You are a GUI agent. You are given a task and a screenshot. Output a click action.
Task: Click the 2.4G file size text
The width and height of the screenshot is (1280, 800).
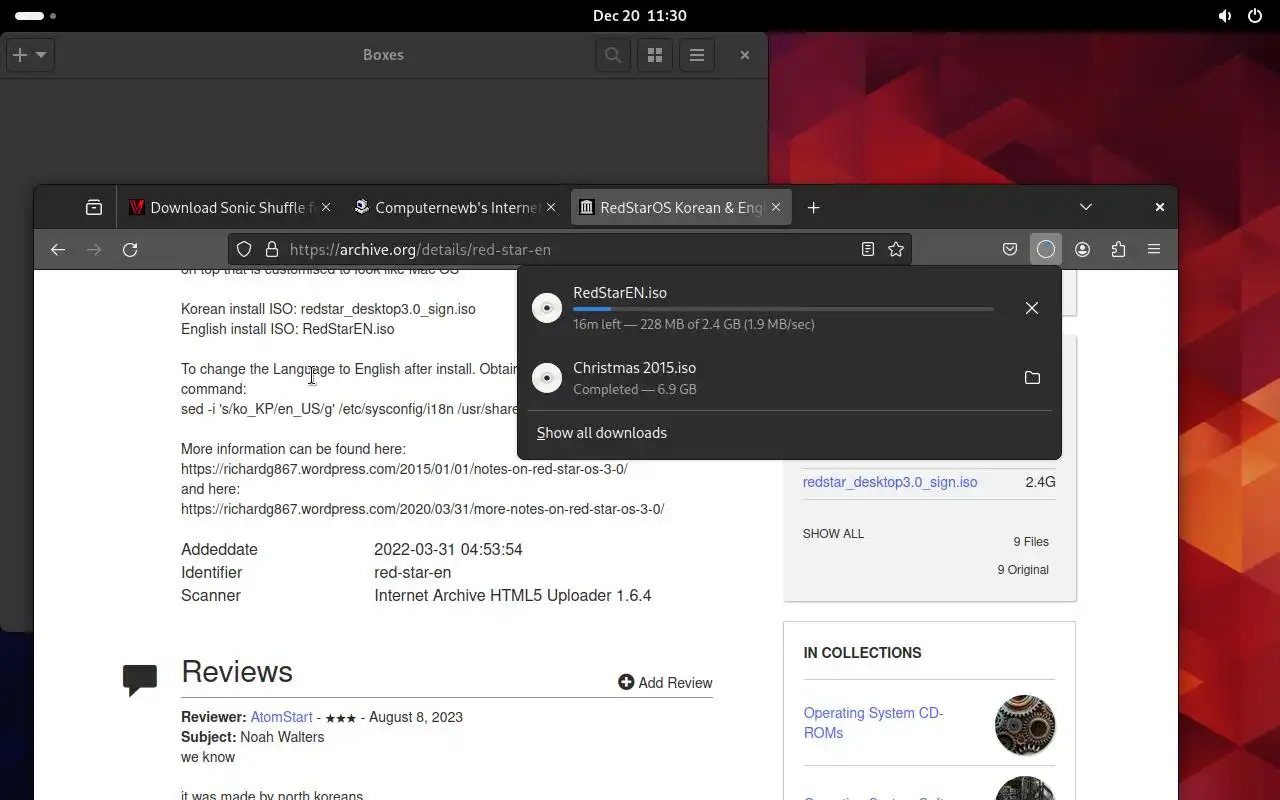(1040, 482)
